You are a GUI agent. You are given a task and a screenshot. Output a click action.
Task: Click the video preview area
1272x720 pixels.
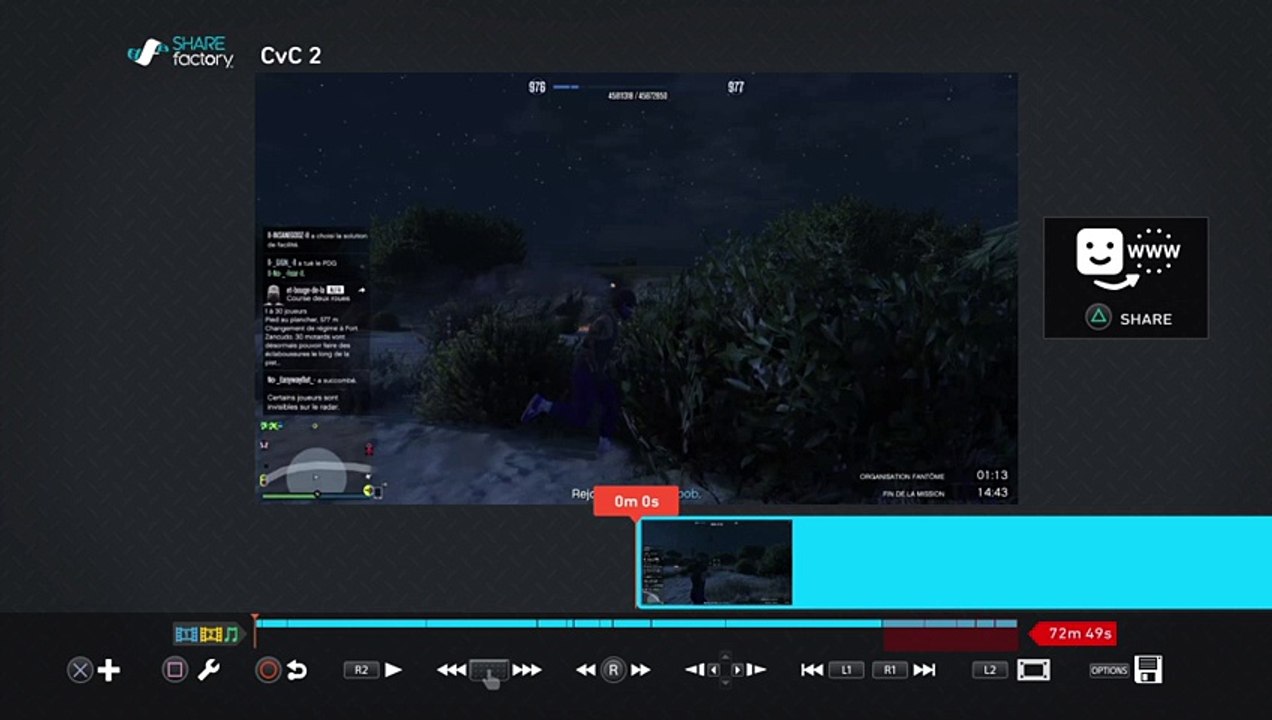636,287
